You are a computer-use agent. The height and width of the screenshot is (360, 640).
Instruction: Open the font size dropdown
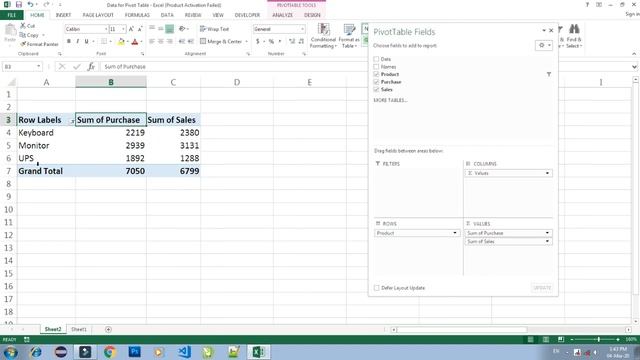click(x=123, y=29)
